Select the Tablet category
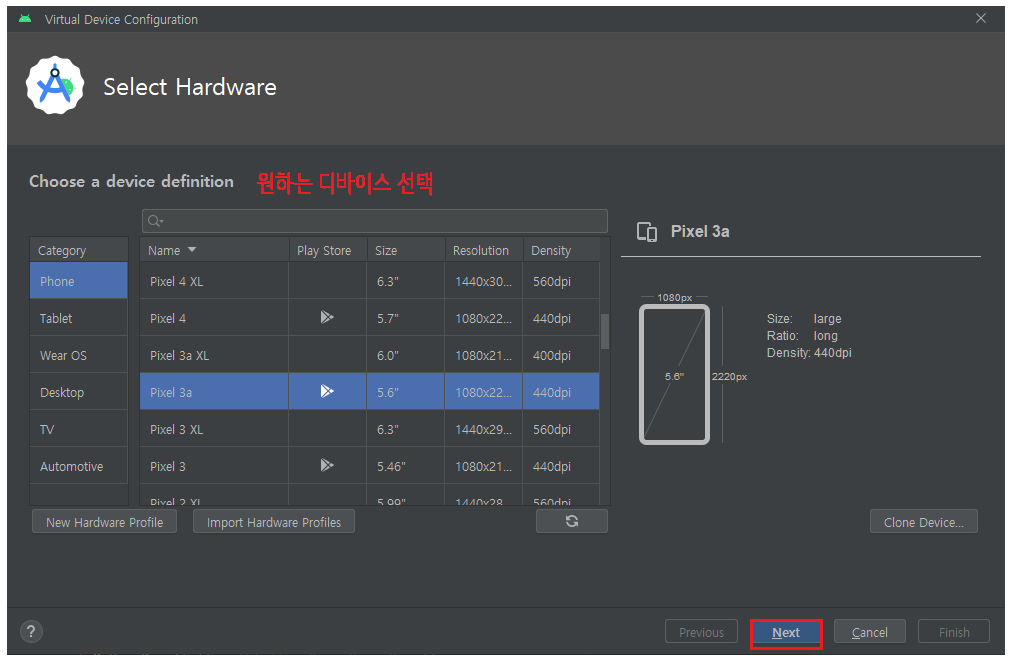Image resolution: width=1013 pixels, height=662 pixels. click(79, 318)
